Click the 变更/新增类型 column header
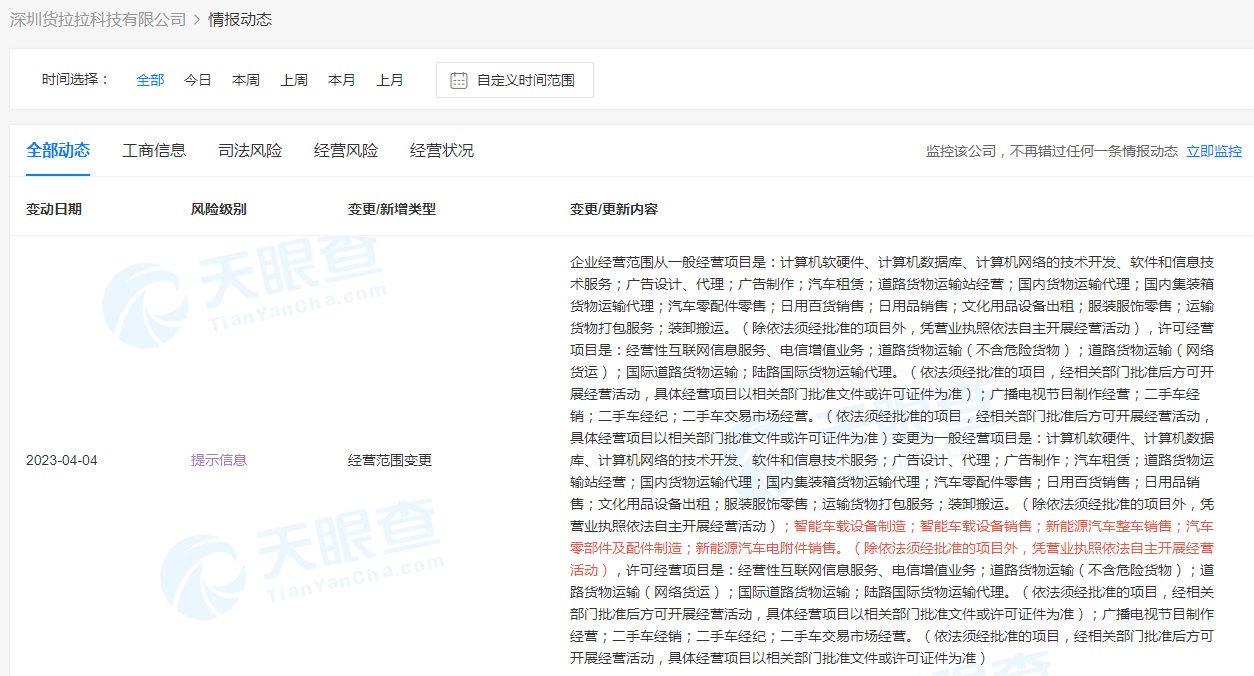 point(392,209)
